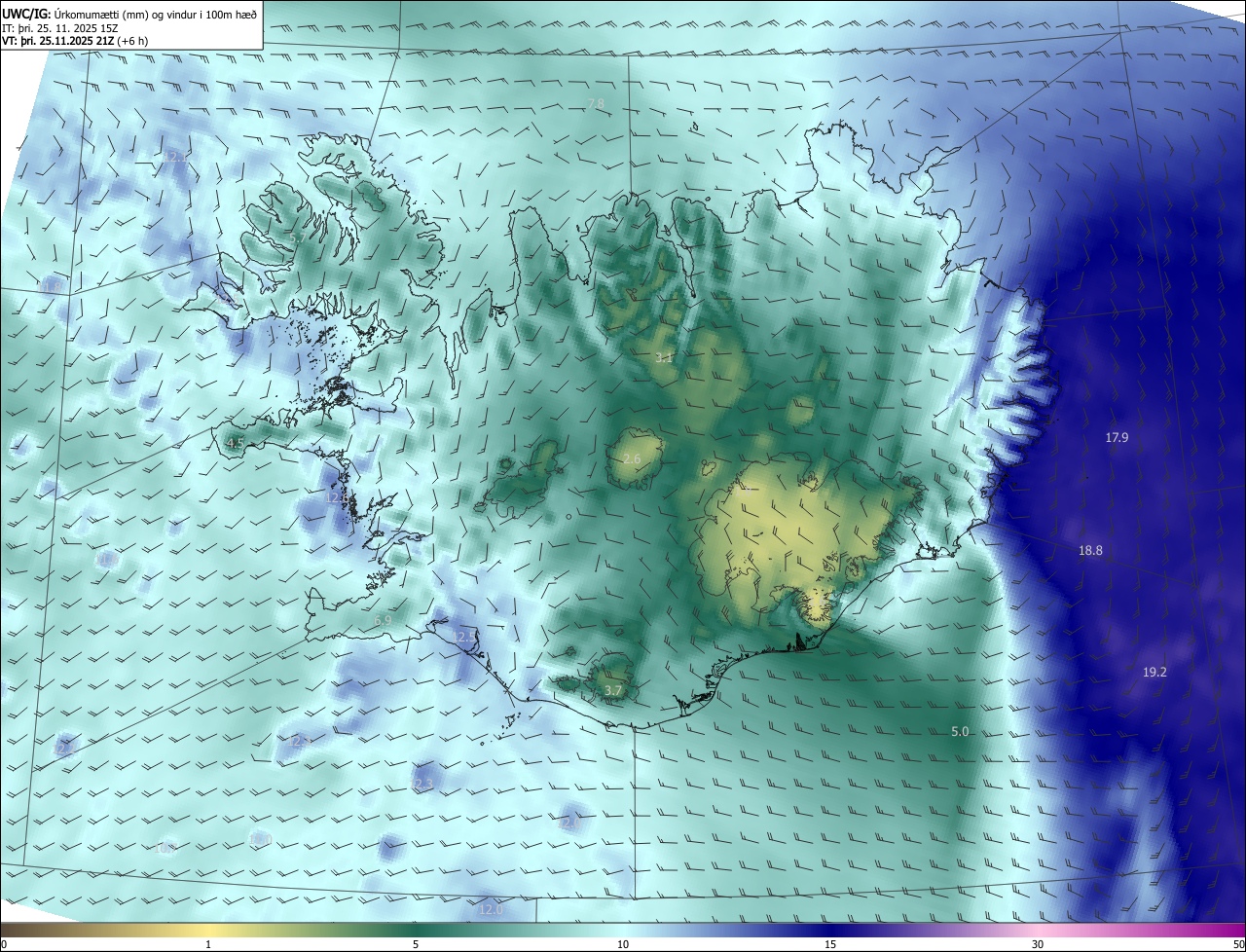Click the 1 tick on the color scale
1246x952 pixels.
click(x=208, y=944)
